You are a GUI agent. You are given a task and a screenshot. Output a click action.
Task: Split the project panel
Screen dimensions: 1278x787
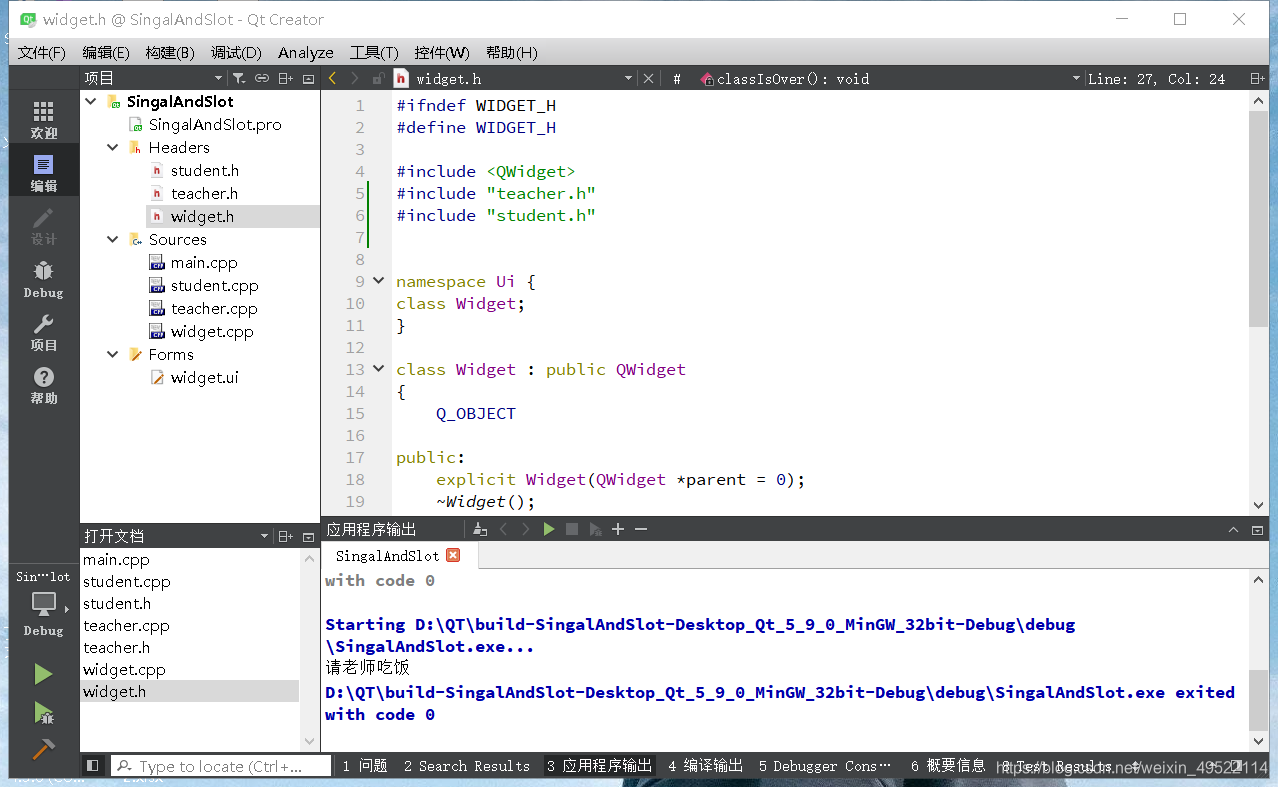[286, 78]
